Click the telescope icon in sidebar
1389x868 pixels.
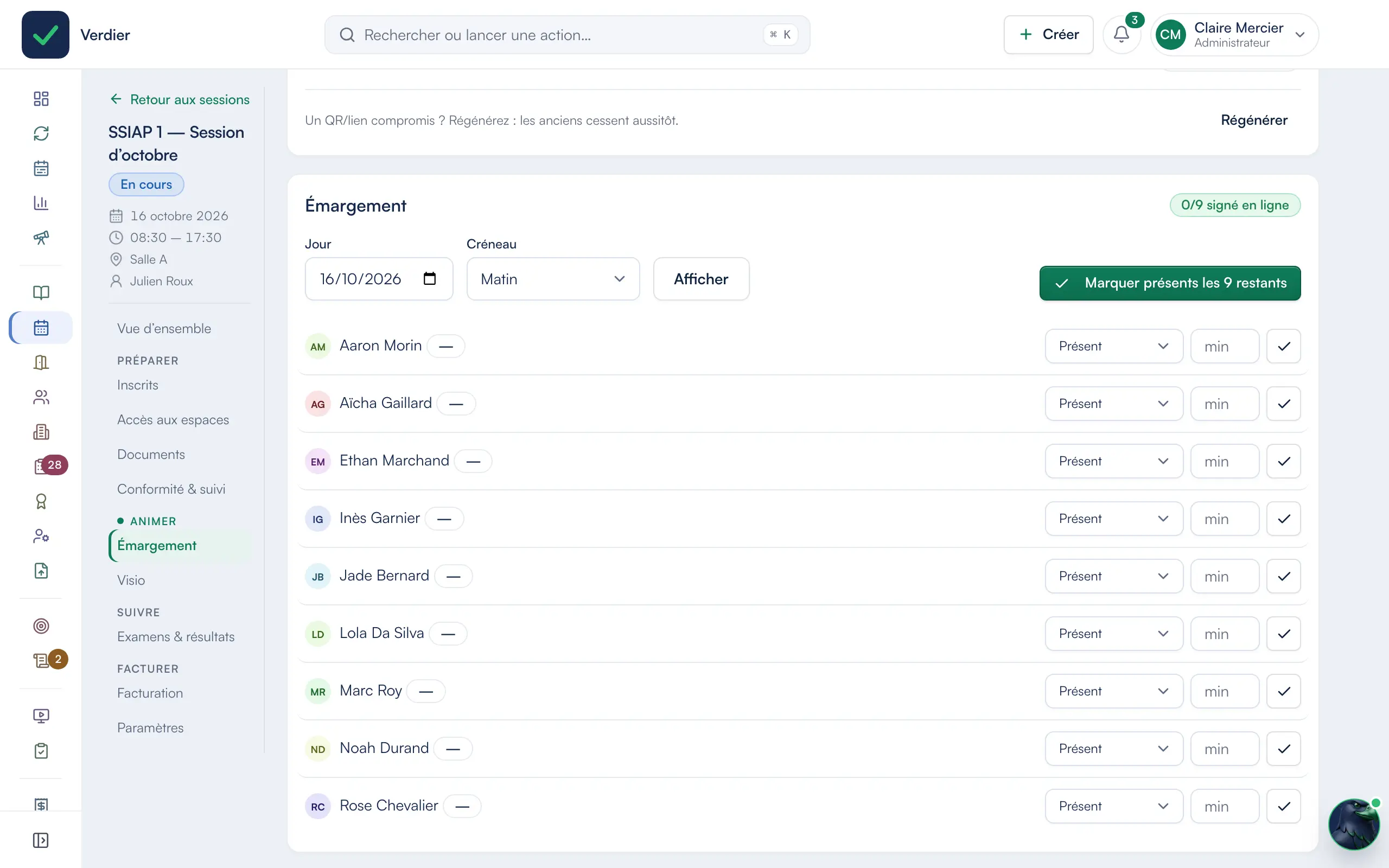(x=41, y=237)
